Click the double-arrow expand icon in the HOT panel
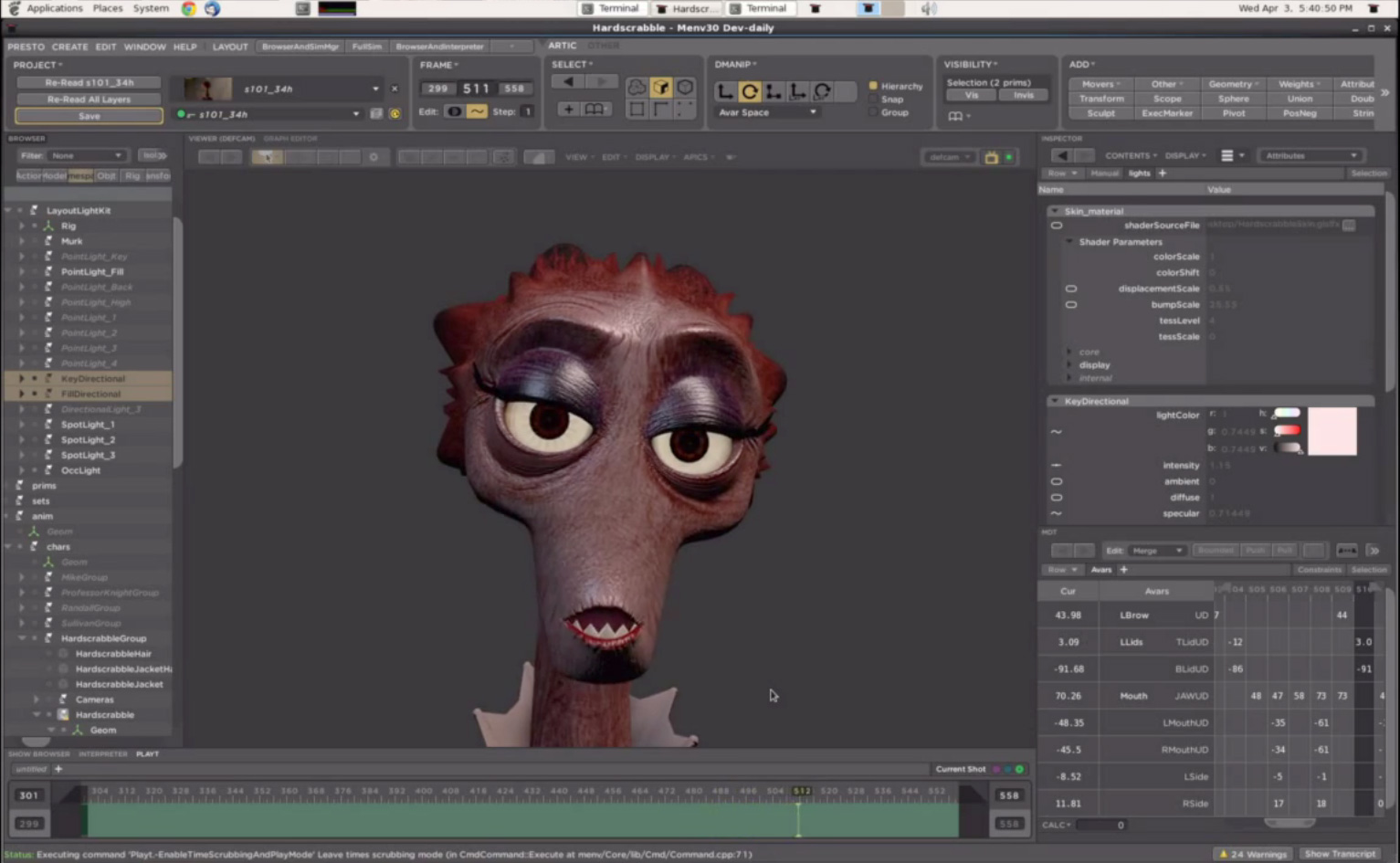The width and height of the screenshot is (1400, 863). pyautogui.click(x=1374, y=550)
